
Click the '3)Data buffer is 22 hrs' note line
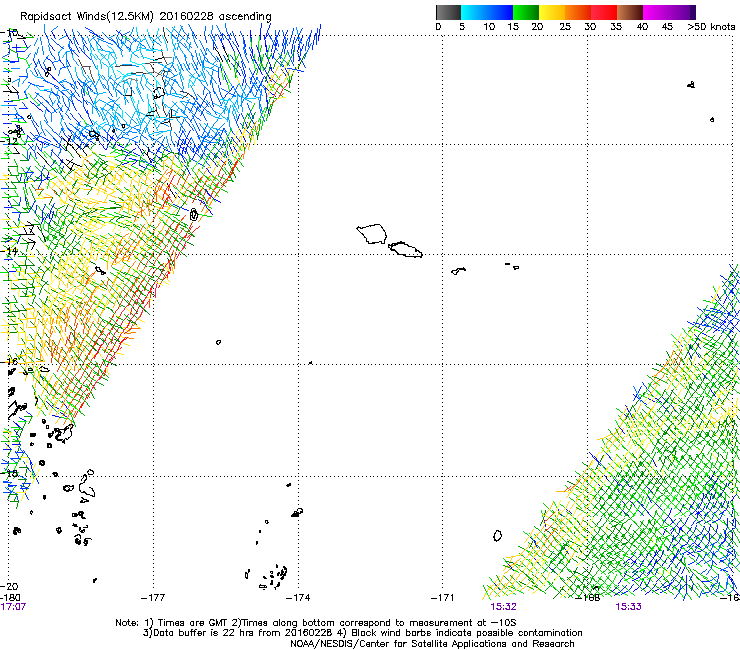pyautogui.click(x=362, y=633)
